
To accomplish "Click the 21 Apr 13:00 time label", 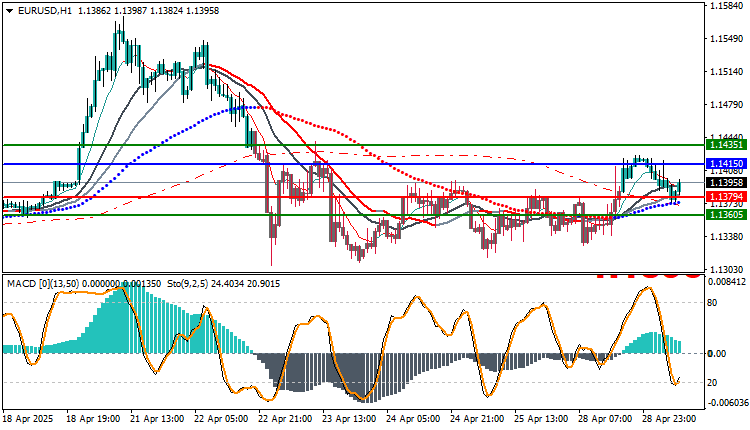I will click(157, 419).
